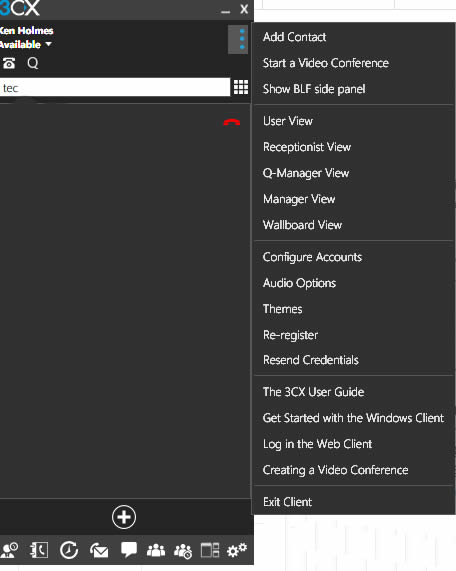The image size is (456, 571).
Task: Close the 3CX window with X
Action: [244, 9]
